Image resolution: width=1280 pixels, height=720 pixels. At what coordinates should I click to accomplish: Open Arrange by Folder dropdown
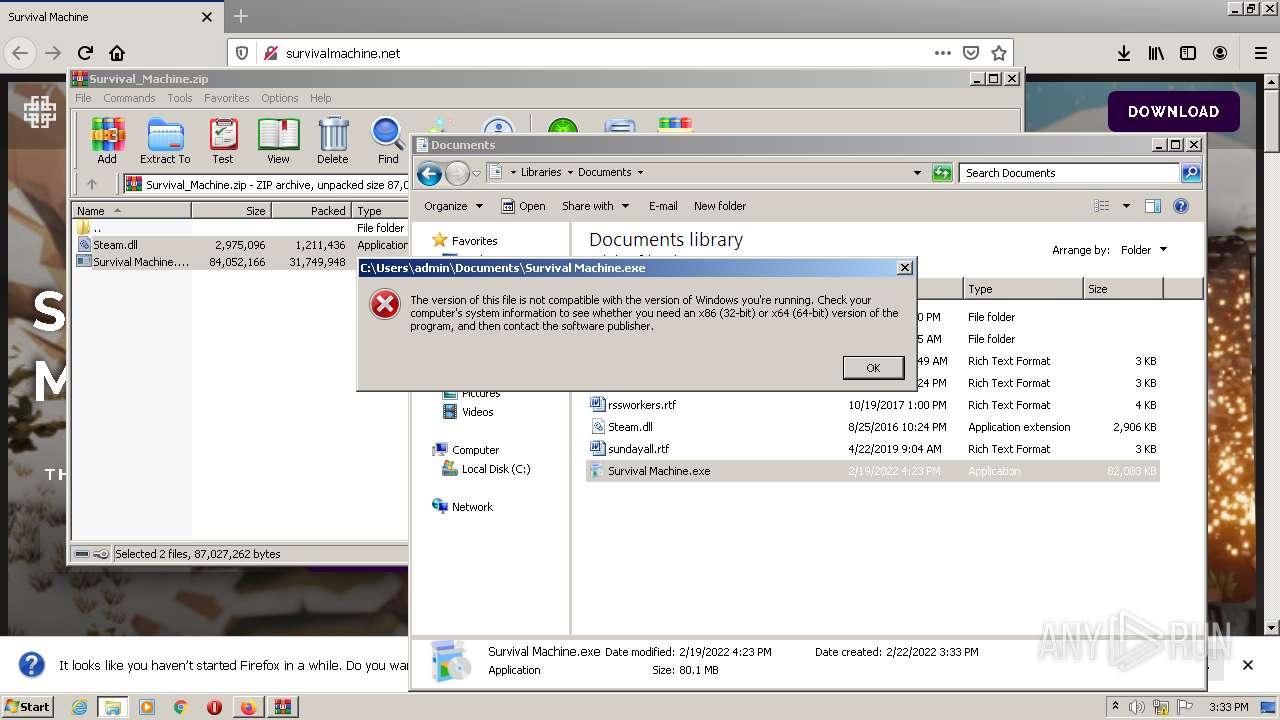point(1143,250)
